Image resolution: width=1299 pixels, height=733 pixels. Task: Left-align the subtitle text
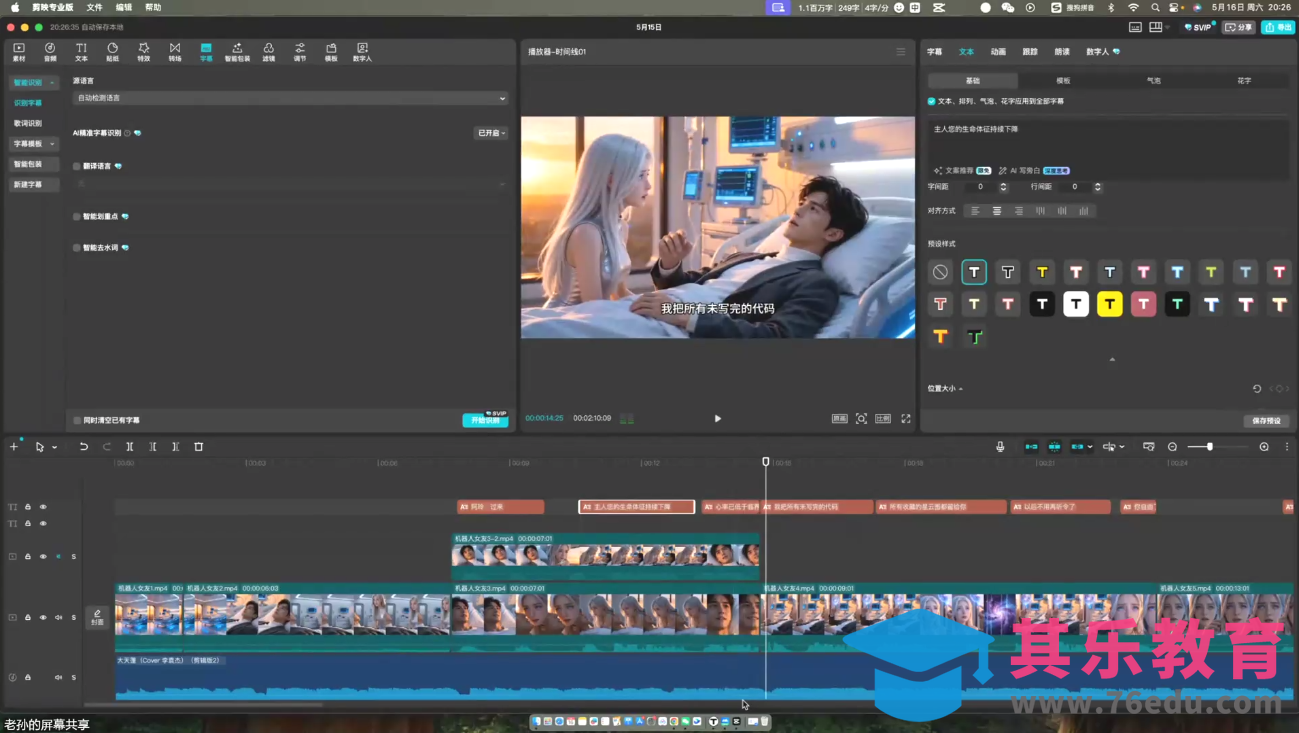(x=975, y=211)
